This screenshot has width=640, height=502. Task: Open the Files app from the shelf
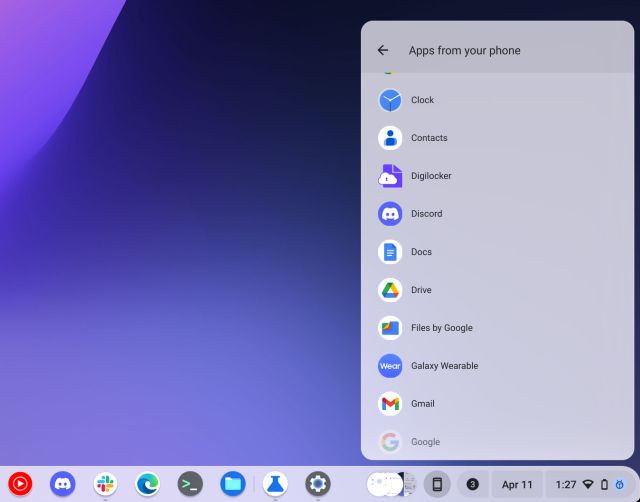[x=233, y=484]
